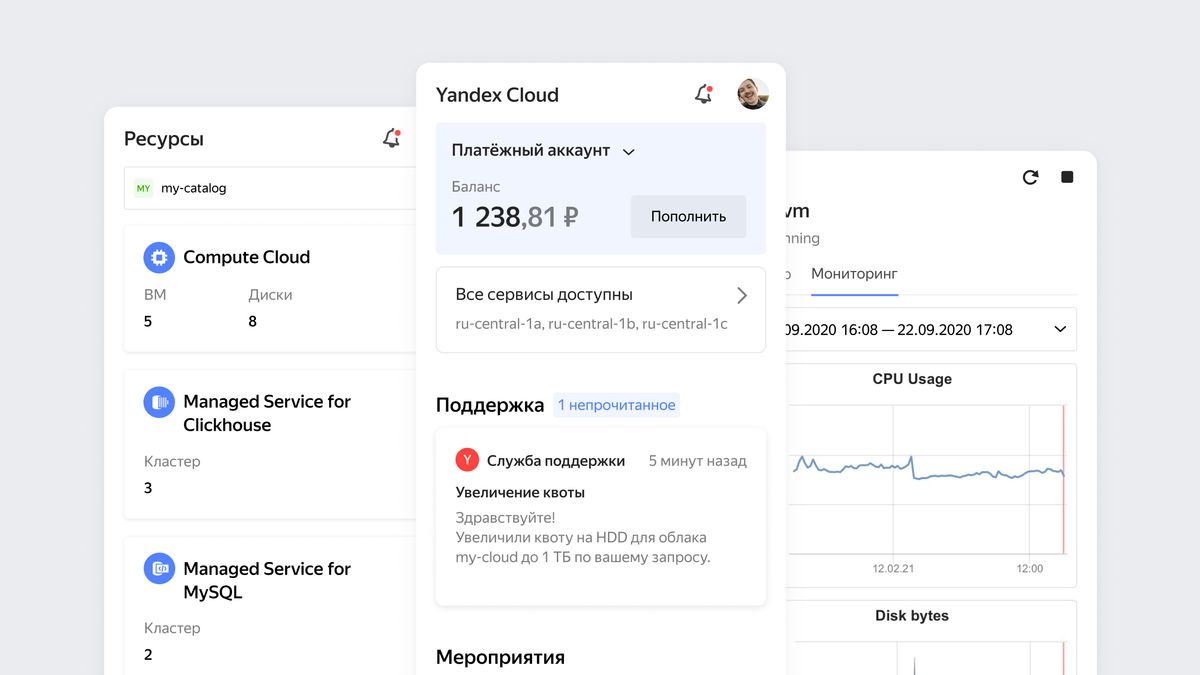Open the date range selector dropdown
This screenshot has width=1200, height=675.
[1058, 329]
